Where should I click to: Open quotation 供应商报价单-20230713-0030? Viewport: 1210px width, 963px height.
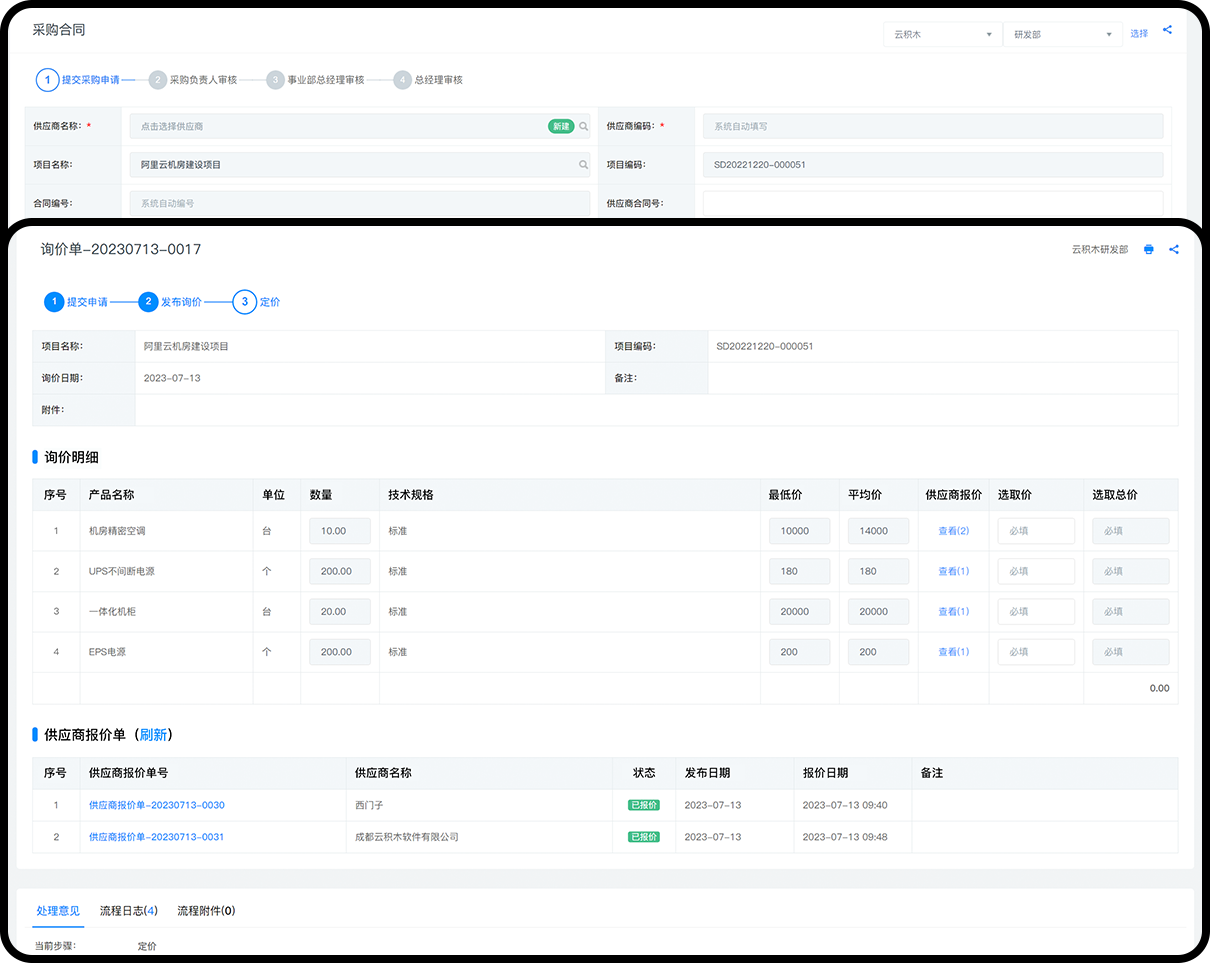156,805
